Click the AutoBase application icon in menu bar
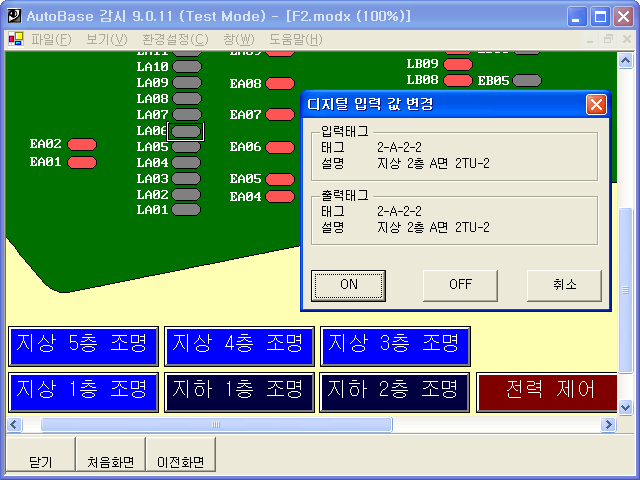Viewport: 640px width, 480px height. click(16, 40)
